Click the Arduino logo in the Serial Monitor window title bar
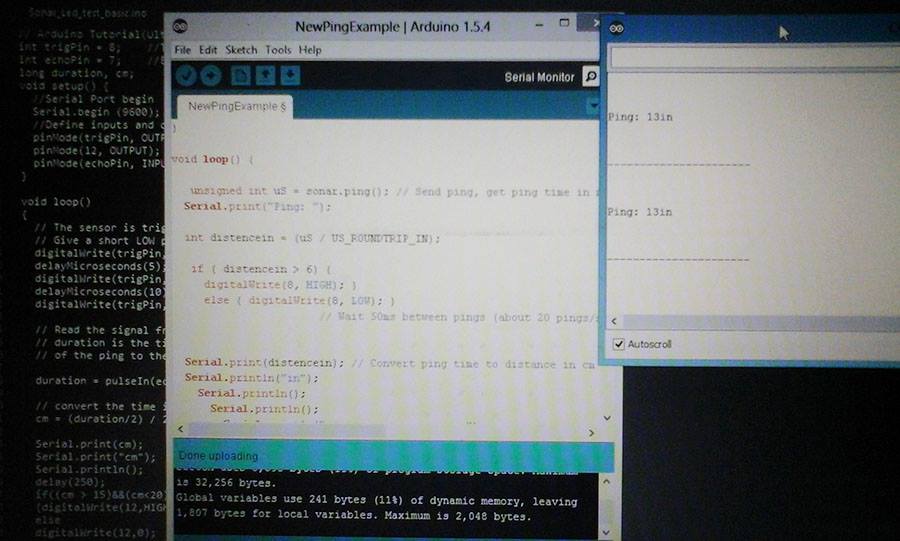The height and width of the screenshot is (541, 900). [616, 28]
